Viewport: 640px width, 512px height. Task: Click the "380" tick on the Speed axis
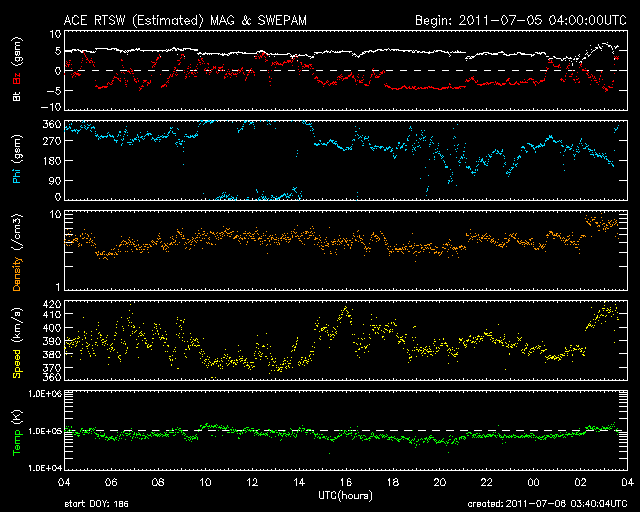click(x=52, y=354)
